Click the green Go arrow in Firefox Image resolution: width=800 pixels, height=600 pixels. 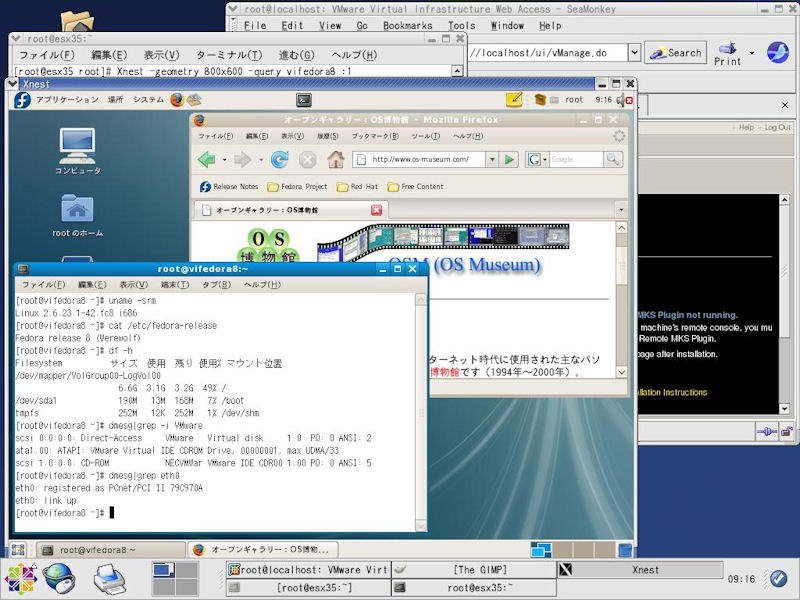(x=509, y=160)
